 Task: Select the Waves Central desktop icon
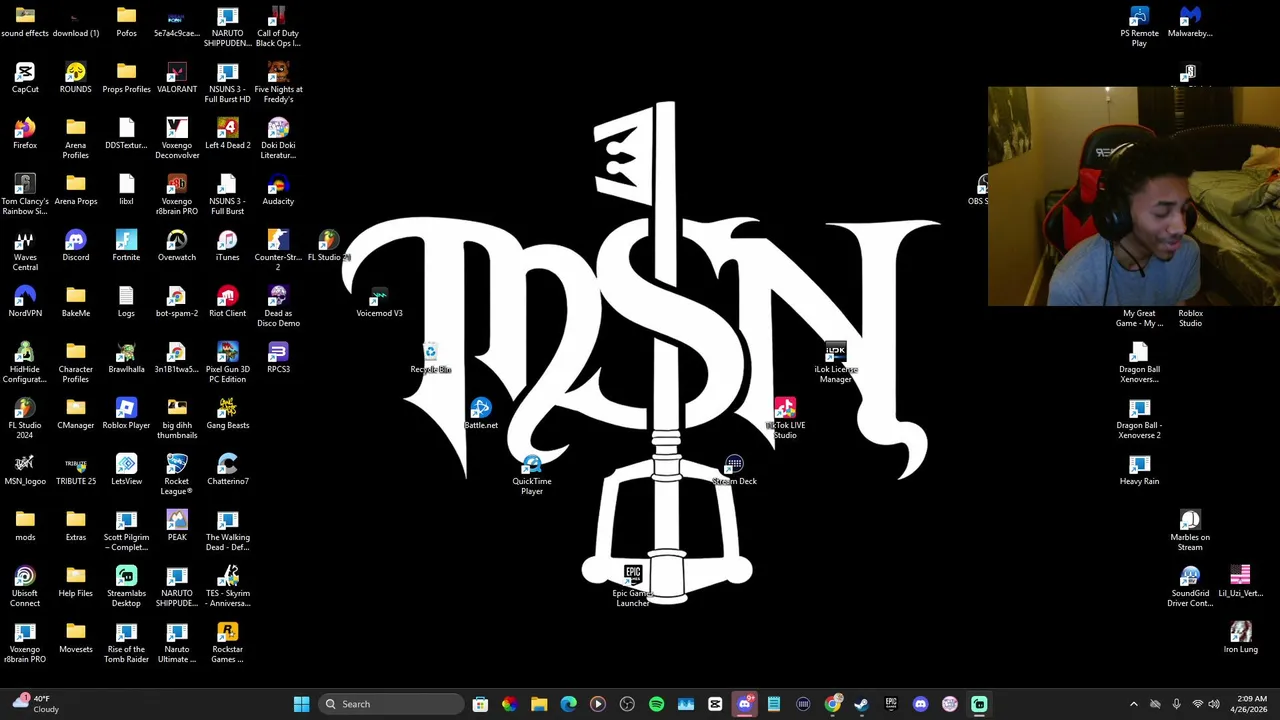25,250
